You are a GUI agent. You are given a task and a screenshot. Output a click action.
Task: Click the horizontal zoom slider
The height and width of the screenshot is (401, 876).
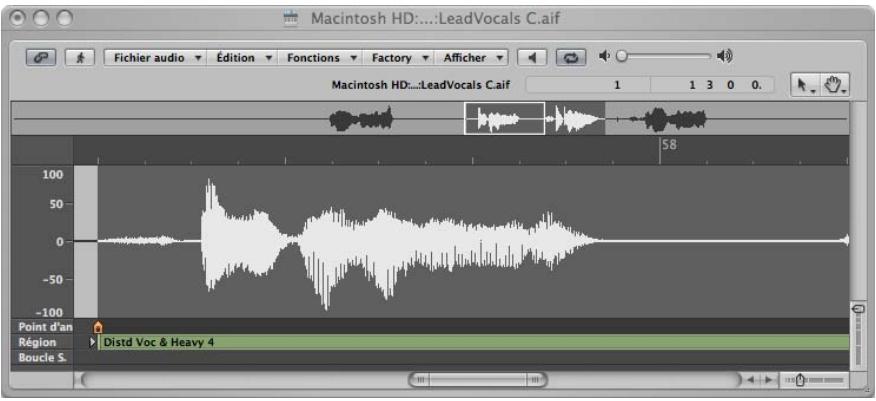[x=814, y=380]
